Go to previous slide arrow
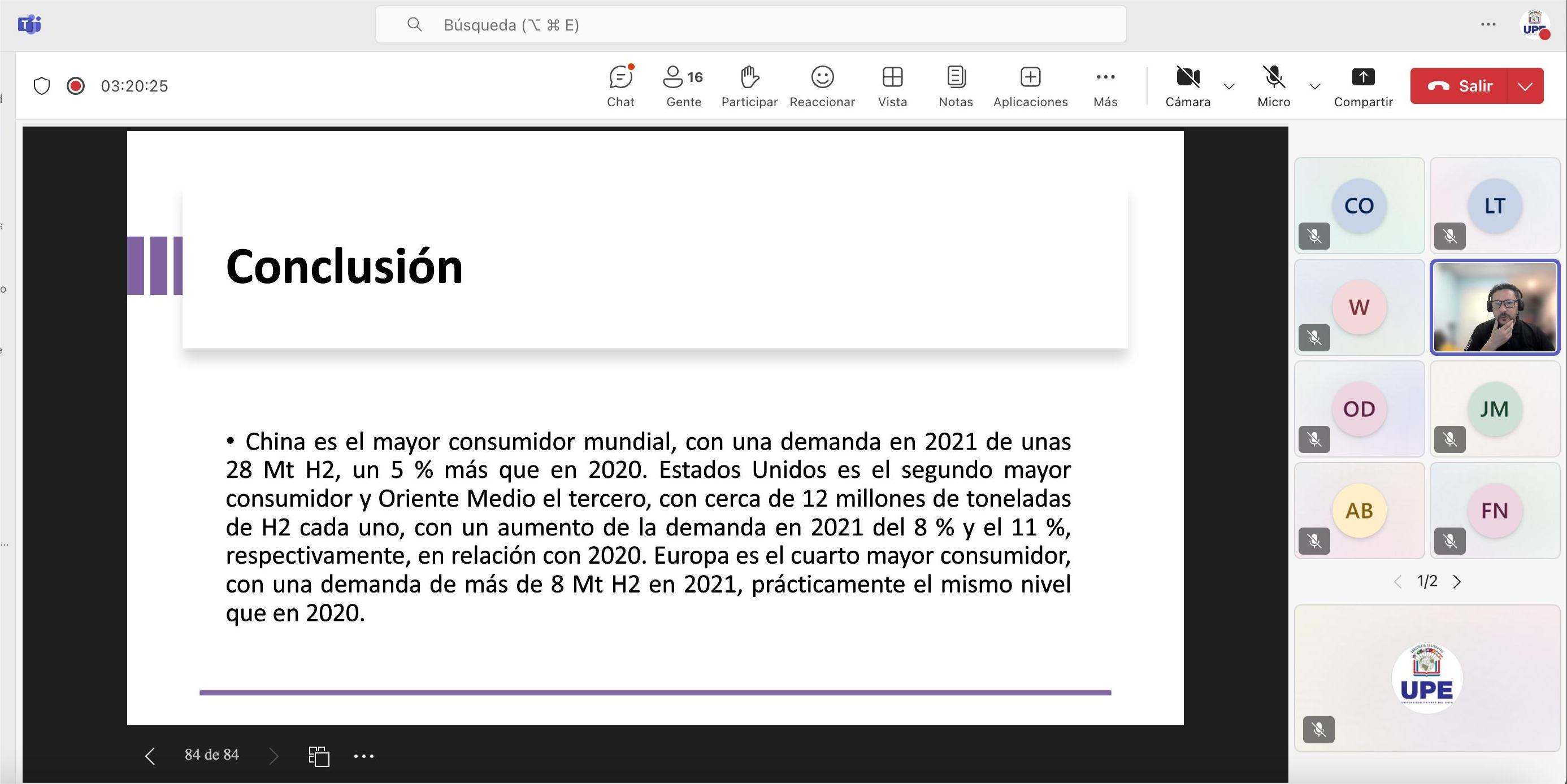Viewport: 1567px width, 784px height. tap(150, 756)
